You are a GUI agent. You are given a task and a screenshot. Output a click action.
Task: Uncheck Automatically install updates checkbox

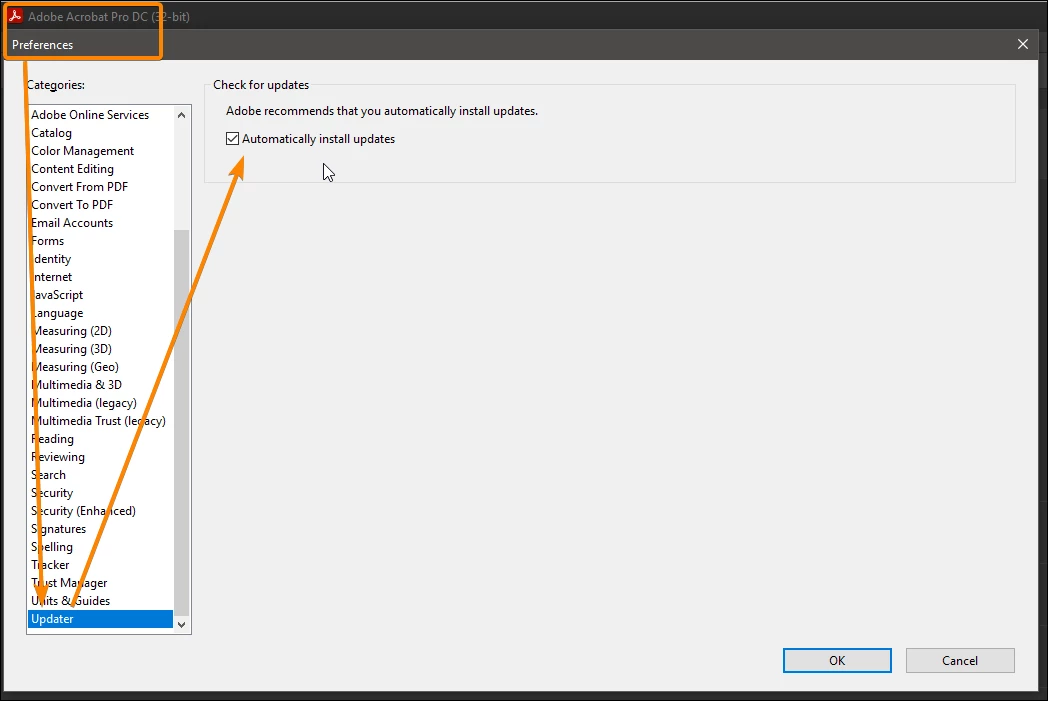(232, 139)
